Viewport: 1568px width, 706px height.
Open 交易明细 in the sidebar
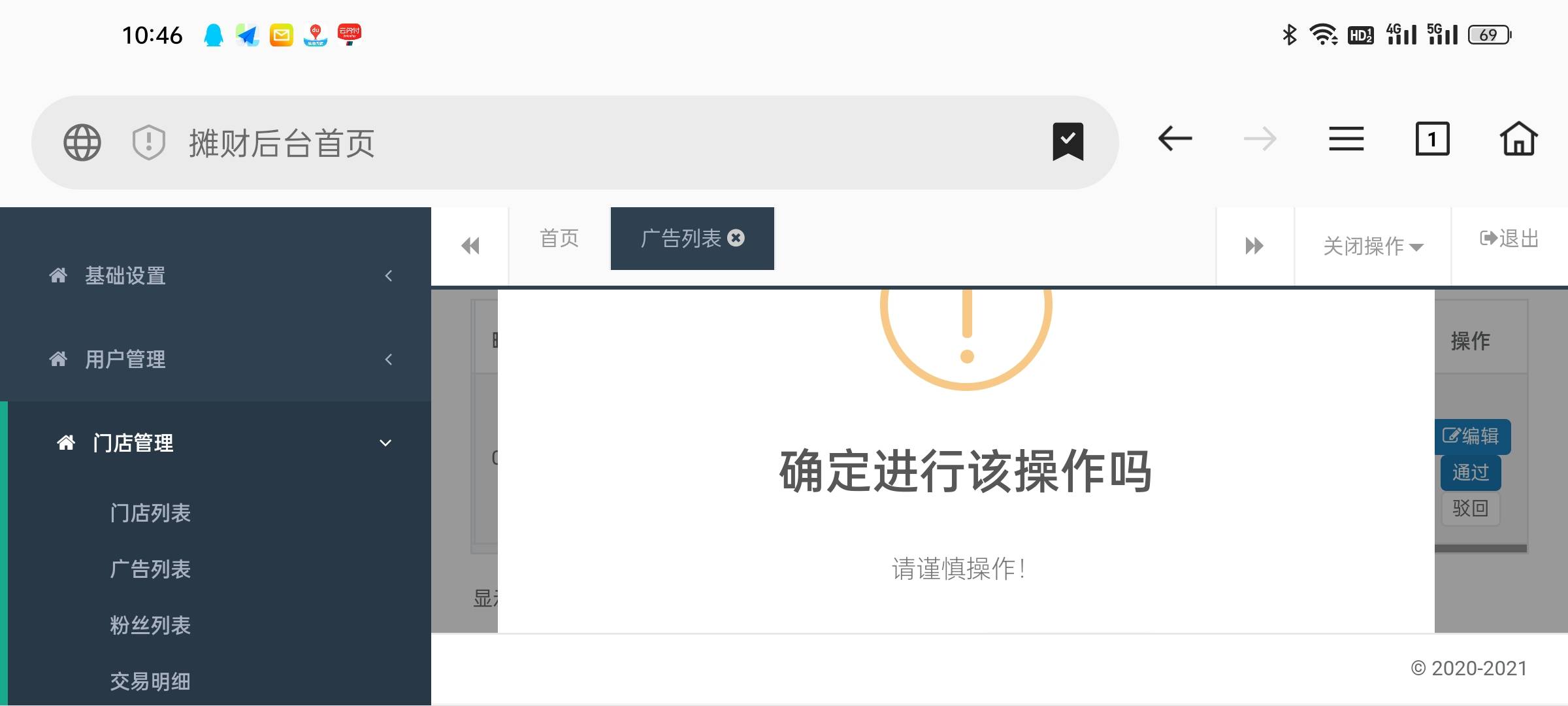(150, 682)
